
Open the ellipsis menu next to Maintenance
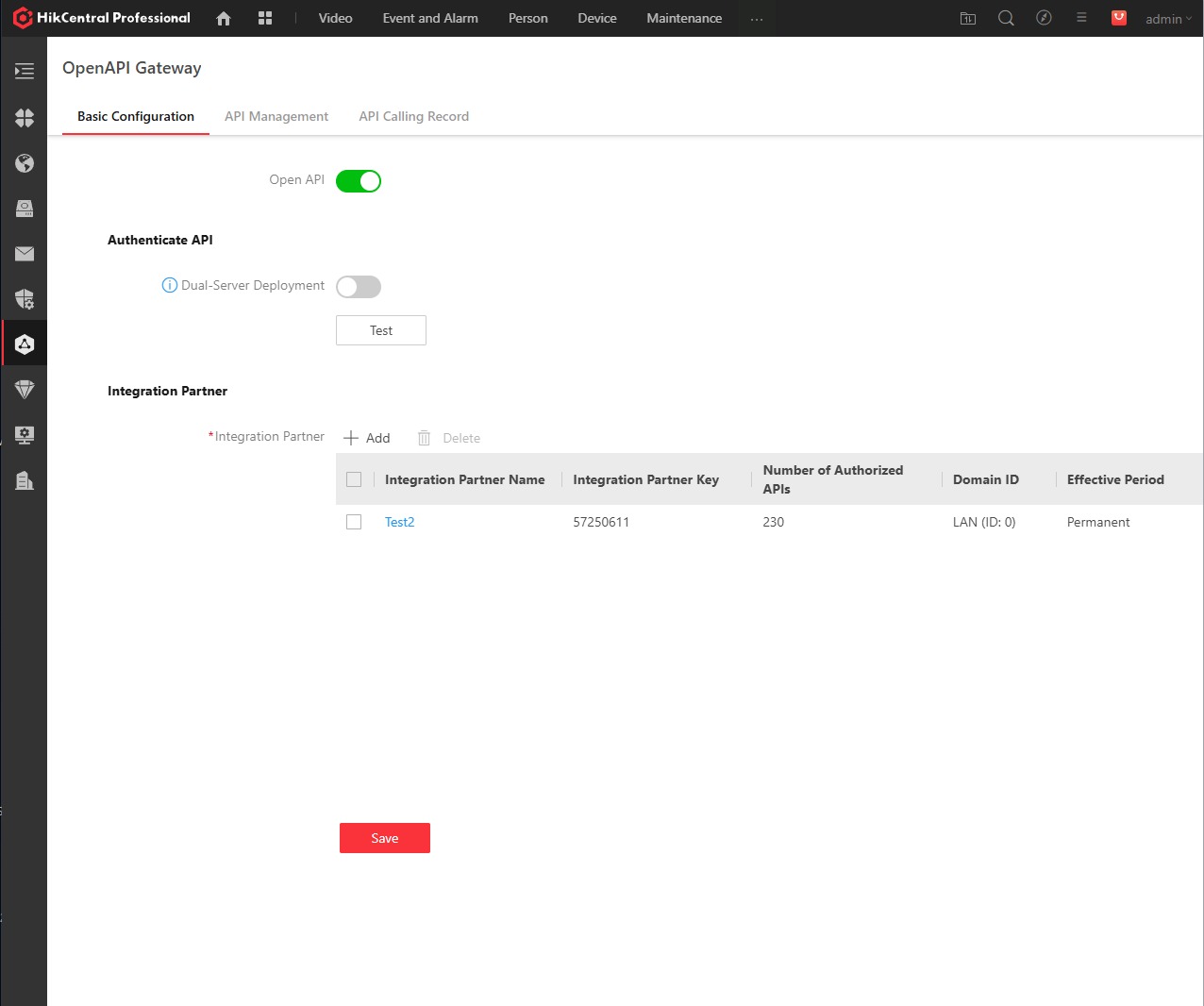(757, 18)
